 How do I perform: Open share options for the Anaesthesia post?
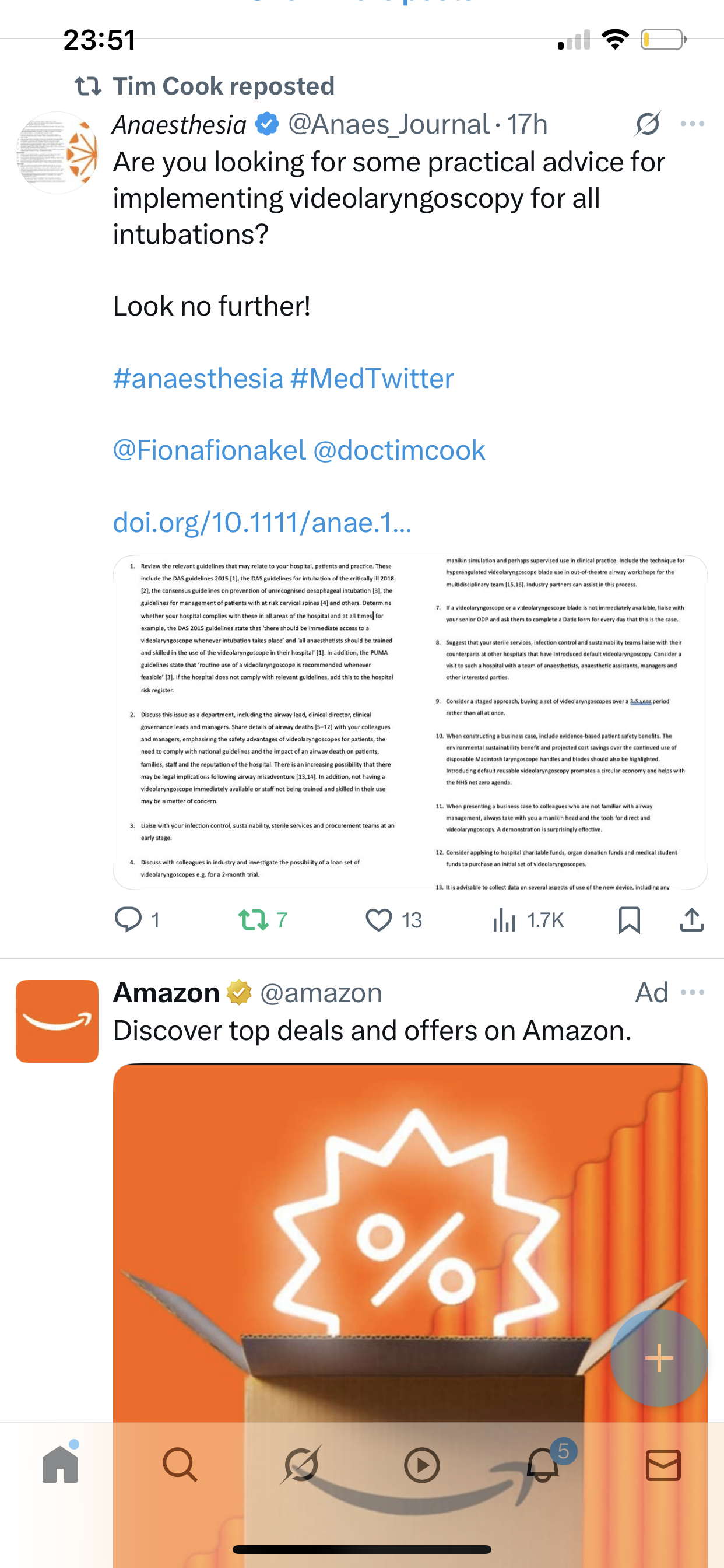pyautogui.click(x=692, y=920)
